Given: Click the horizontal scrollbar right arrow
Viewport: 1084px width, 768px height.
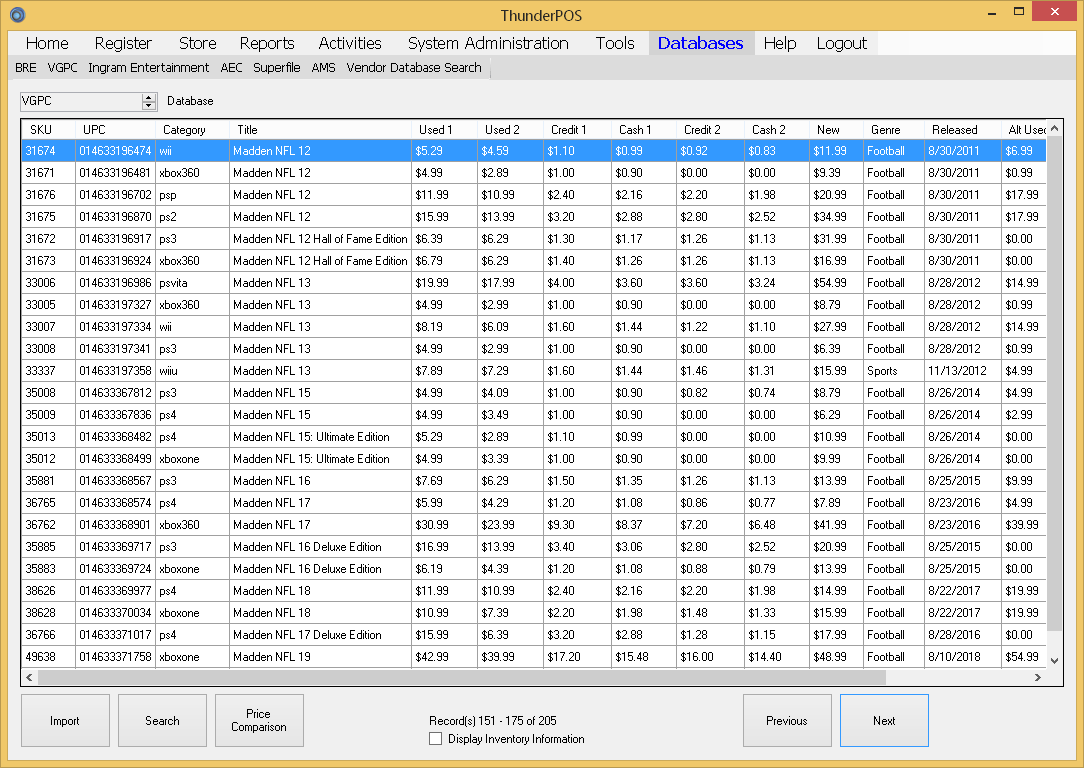Looking at the screenshot, I should 1038,677.
